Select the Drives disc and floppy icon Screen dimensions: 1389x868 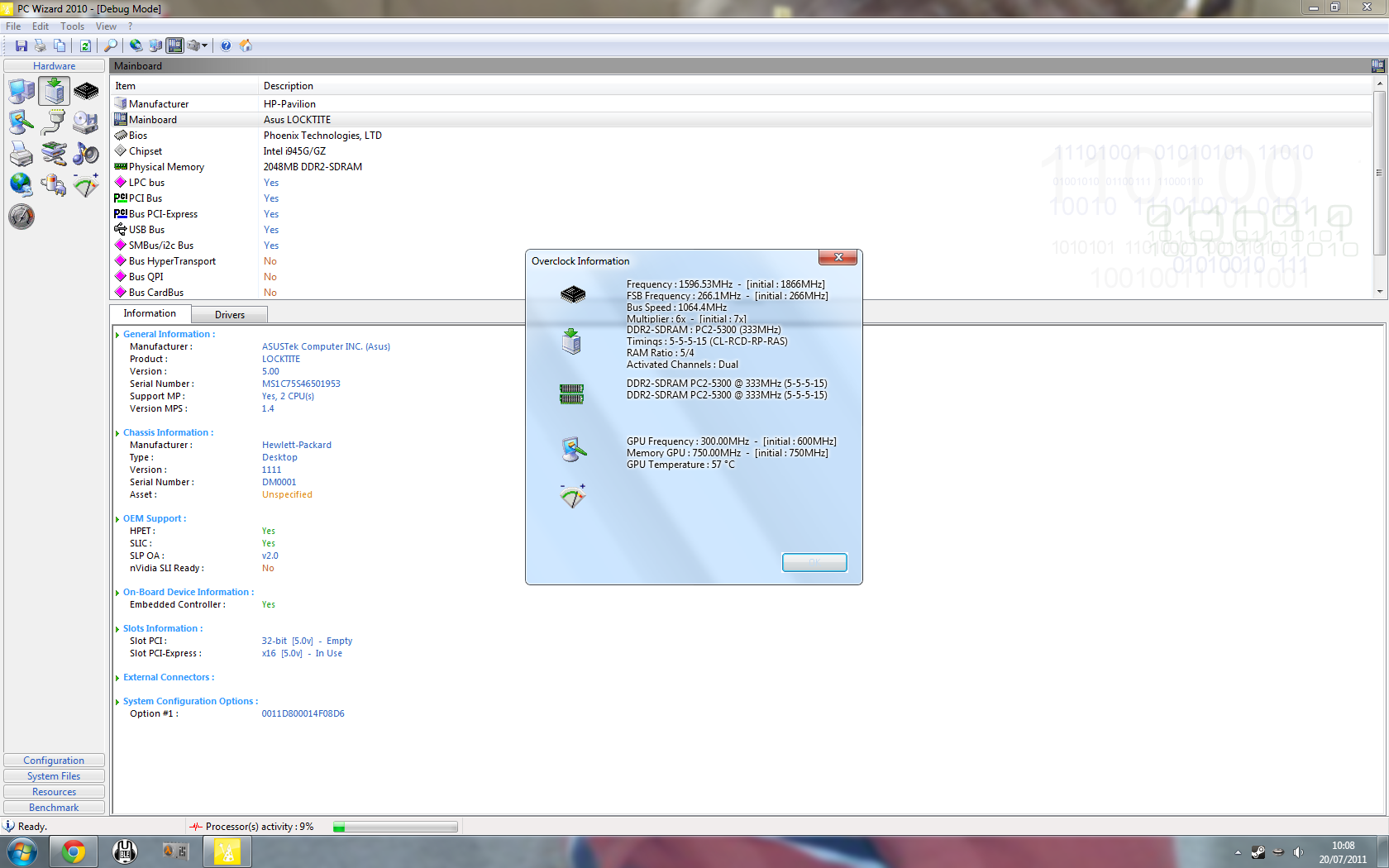[x=86, y=122]
